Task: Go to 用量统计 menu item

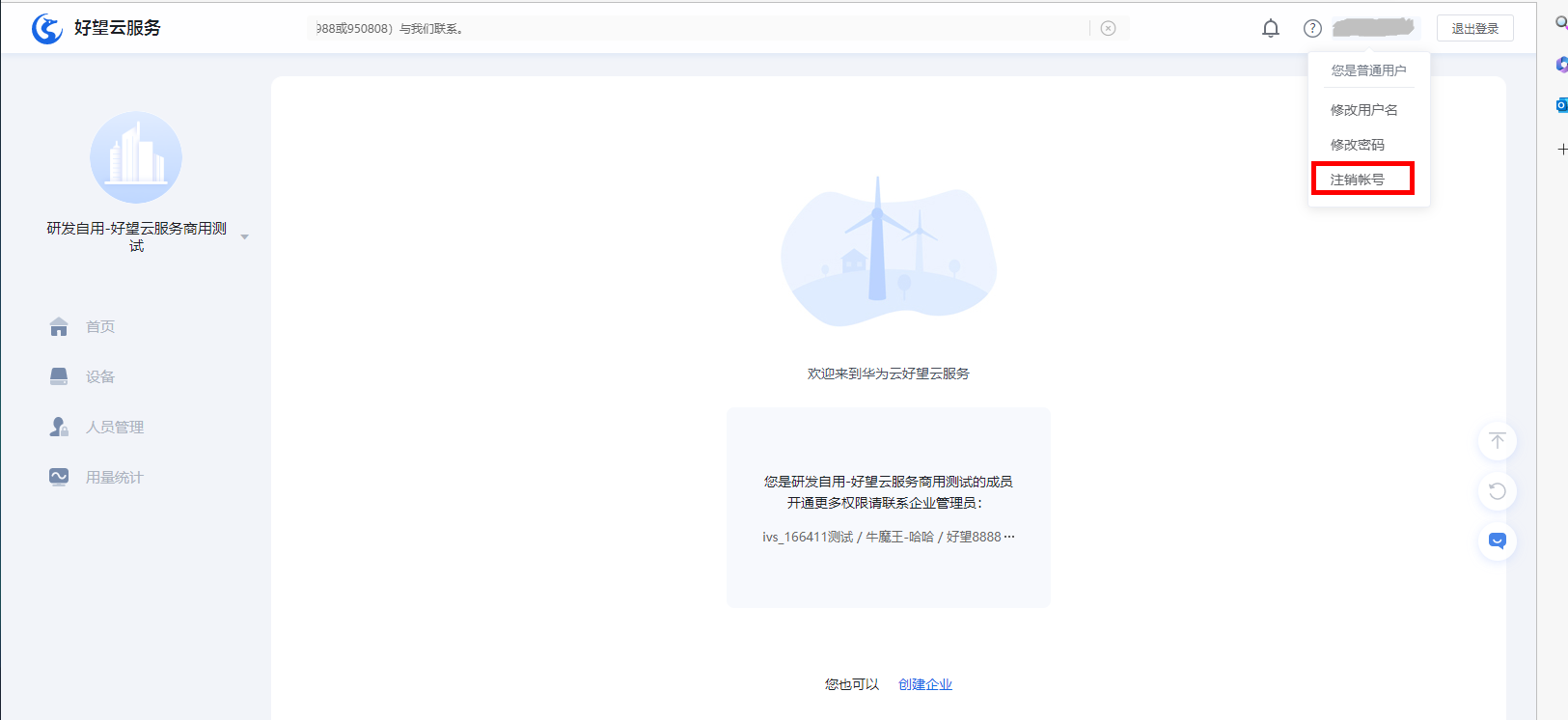Action: tap(115, 477)
